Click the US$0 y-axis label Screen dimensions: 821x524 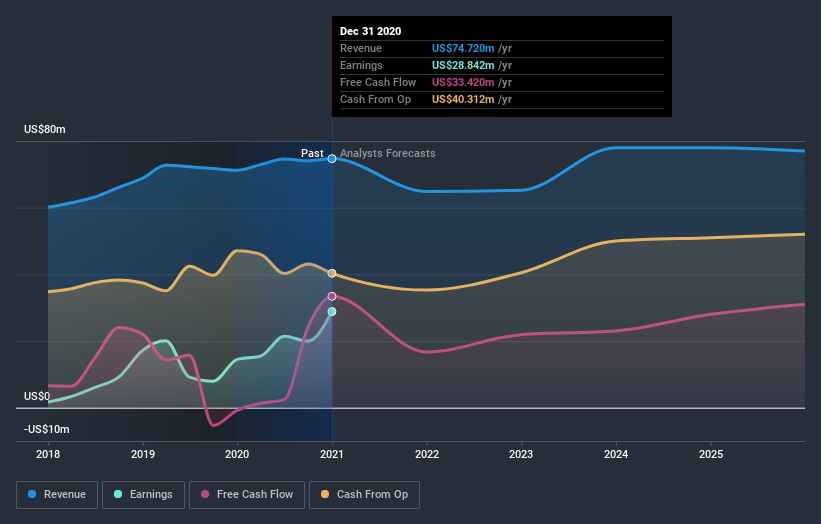pos(37,396)
